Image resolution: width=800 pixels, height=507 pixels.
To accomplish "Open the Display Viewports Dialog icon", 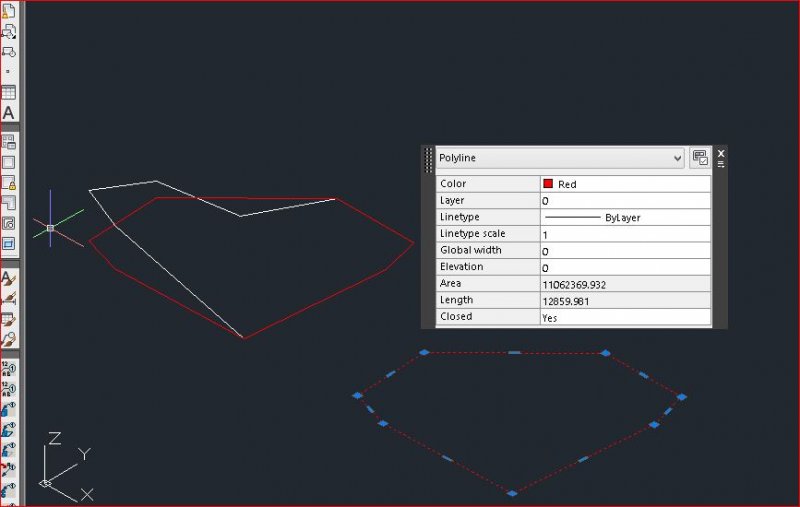I will 8,142.
